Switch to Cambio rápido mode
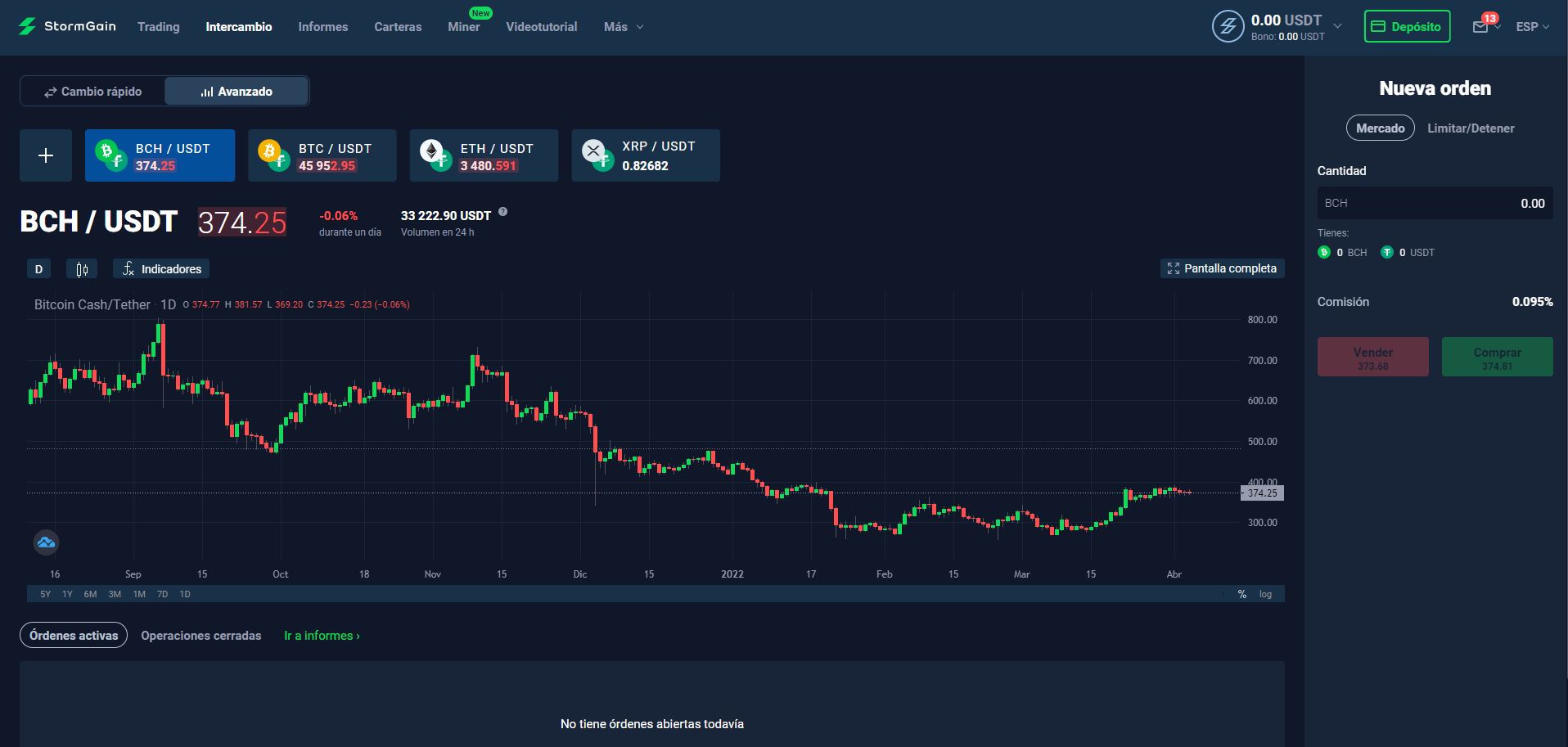 tap(92, 92)
